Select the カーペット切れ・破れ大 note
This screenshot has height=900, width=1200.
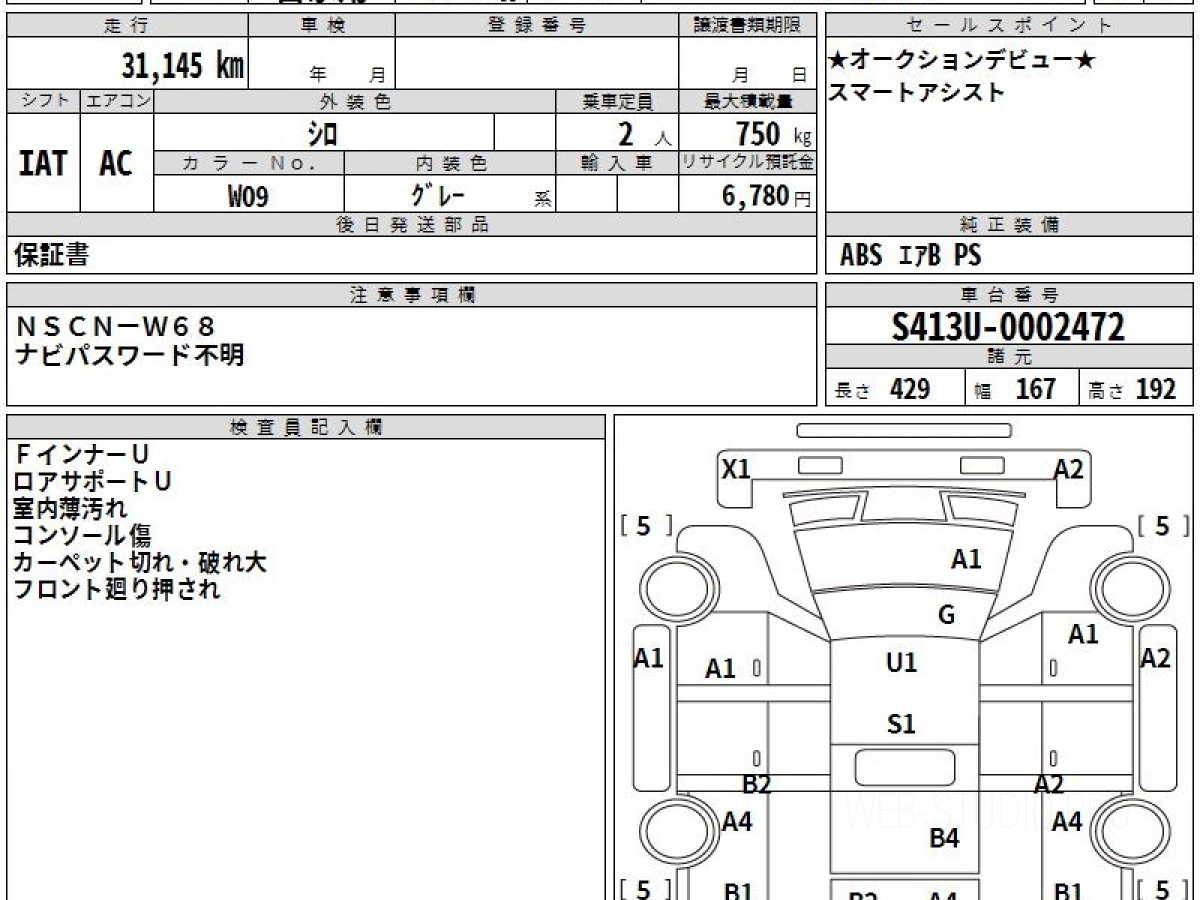[140, 562]
